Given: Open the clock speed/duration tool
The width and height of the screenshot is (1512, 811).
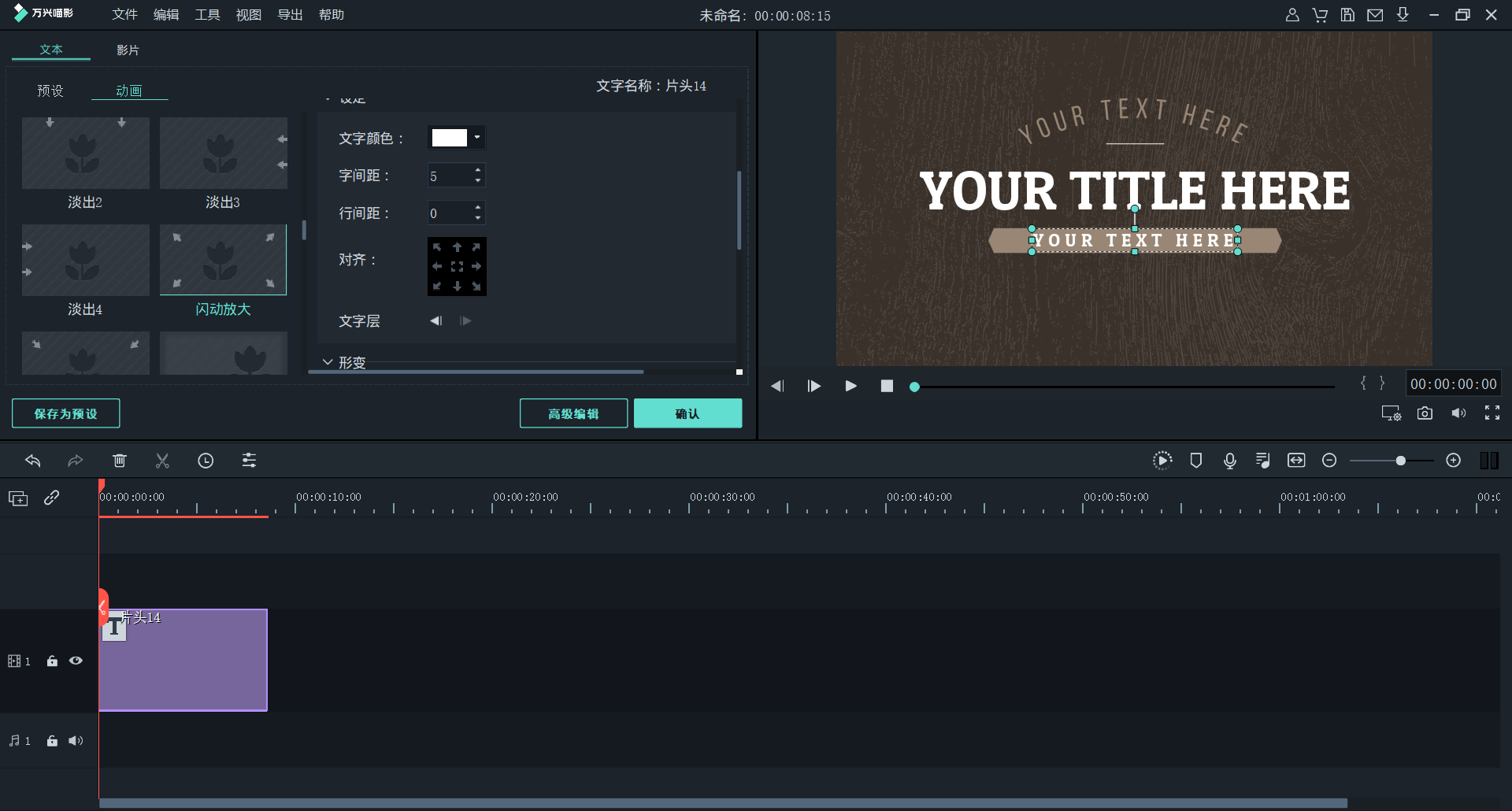Looking at the screenshot, I should point(206,461).
